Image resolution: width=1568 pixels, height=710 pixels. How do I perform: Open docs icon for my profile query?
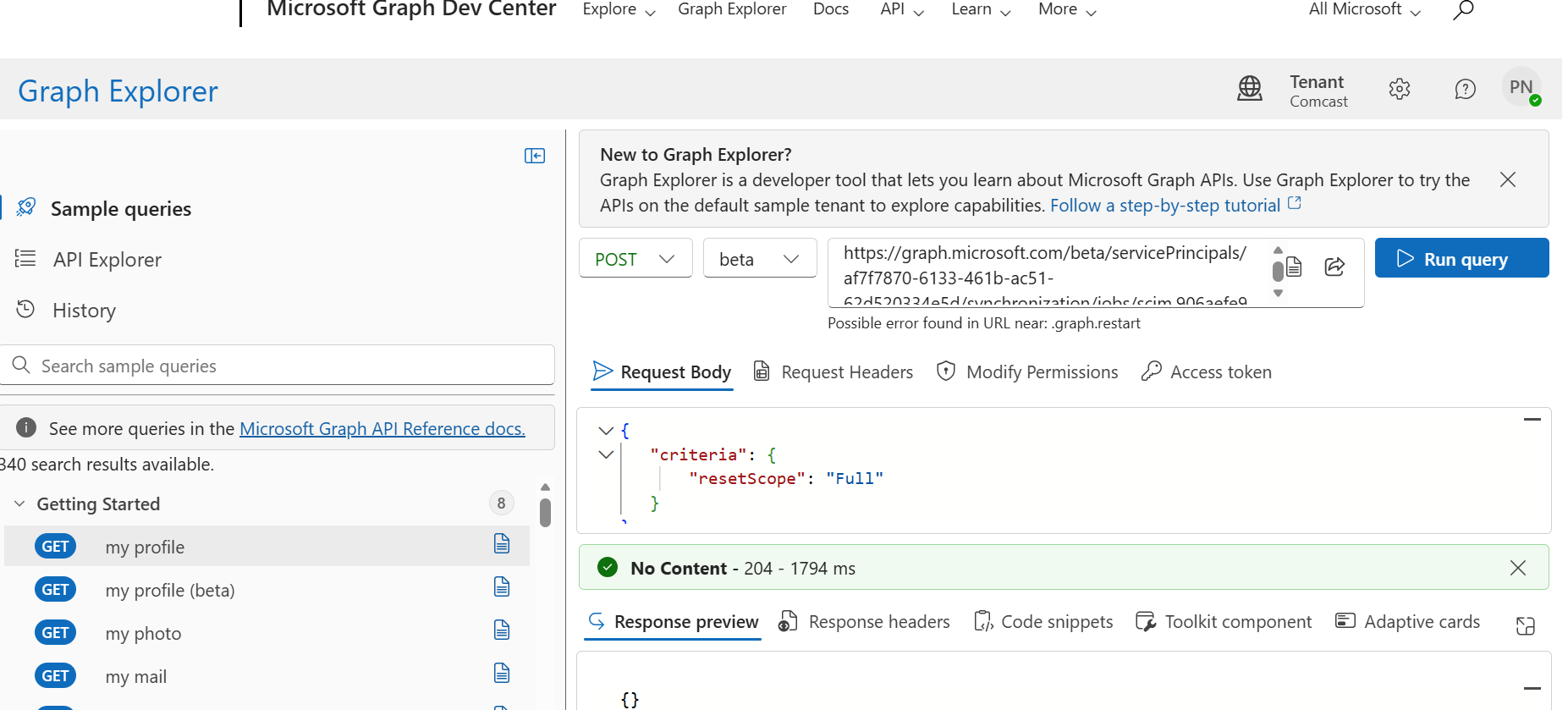click(502, 544)
